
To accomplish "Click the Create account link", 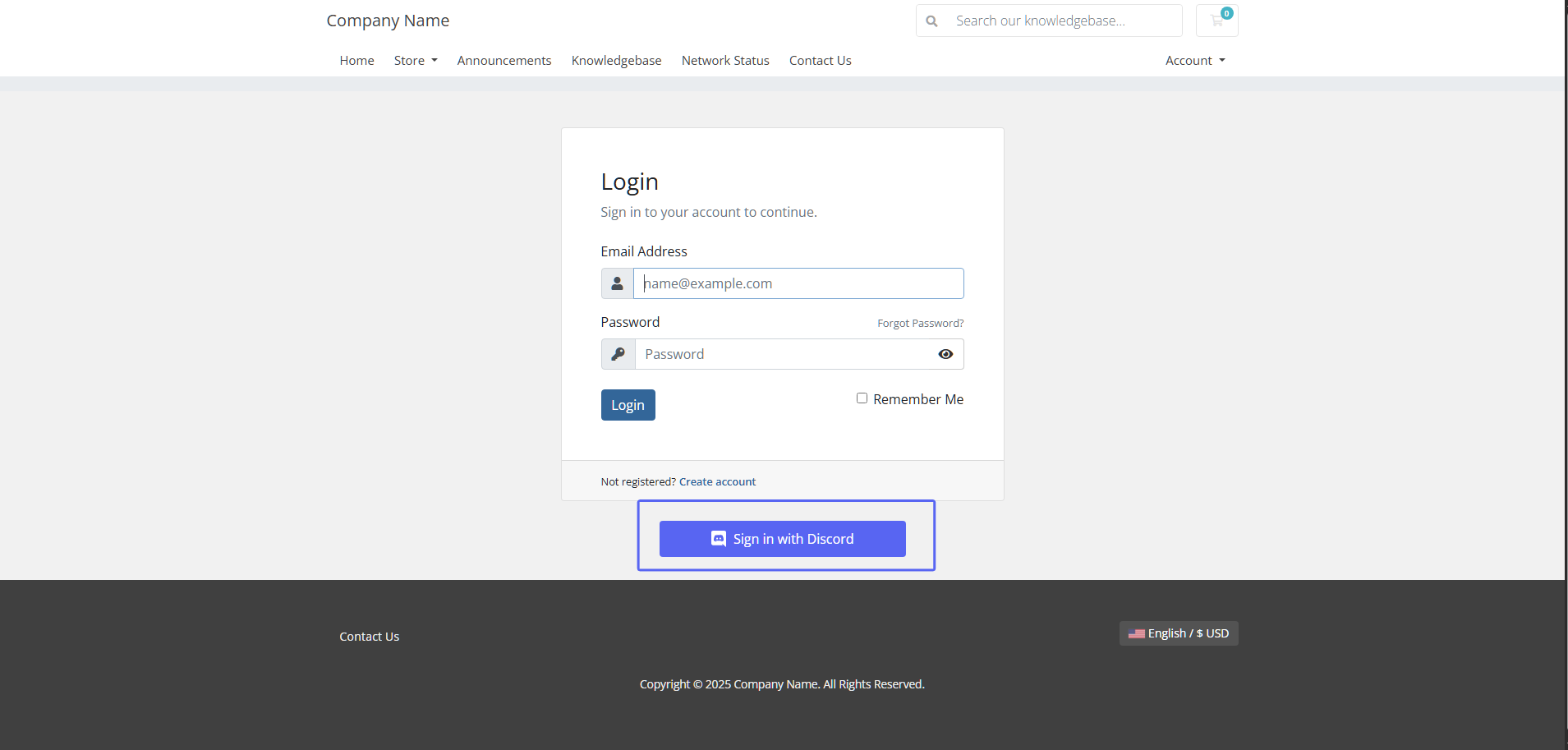I will coord(717,482).
